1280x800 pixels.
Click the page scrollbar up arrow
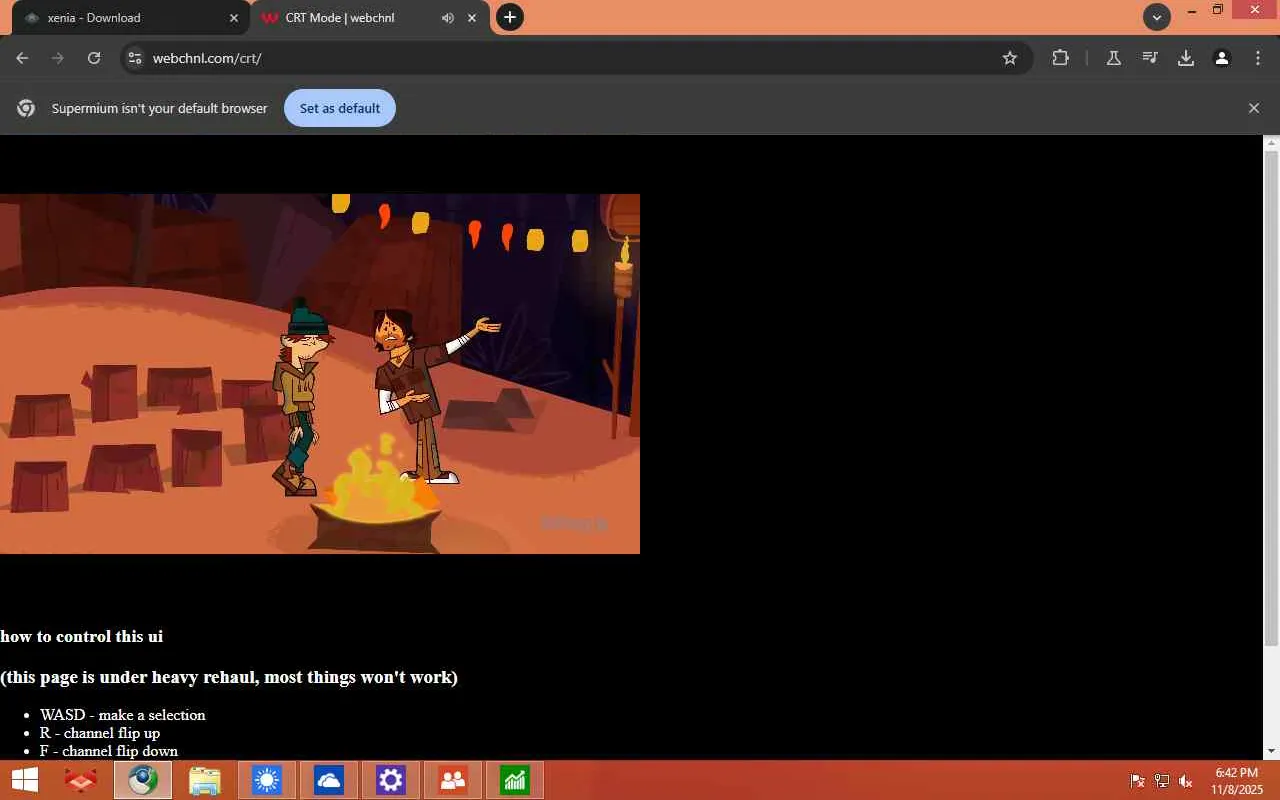click(1272, 143)
